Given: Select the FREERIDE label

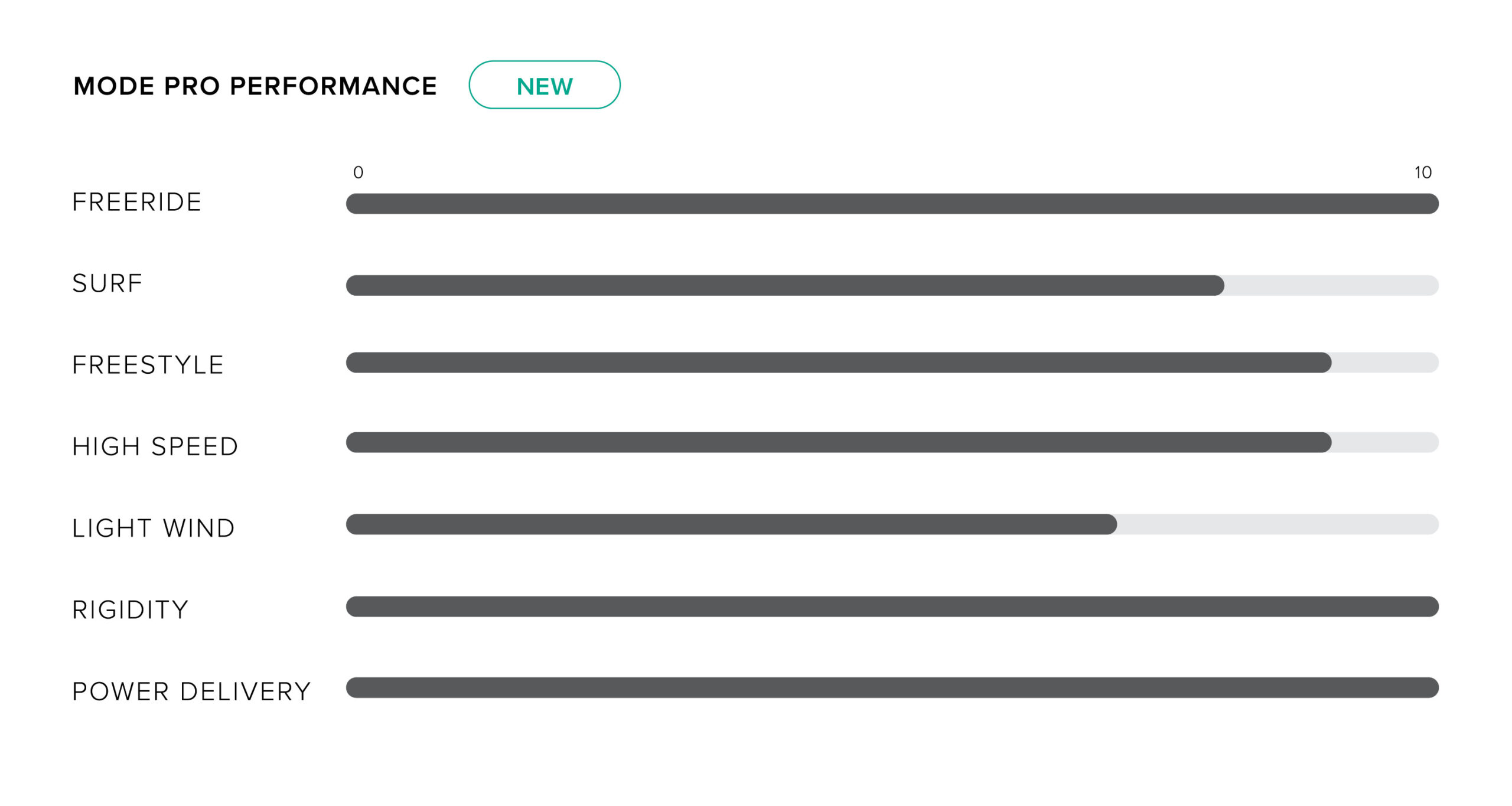Looking at the screenshot, I should [137, 202].
